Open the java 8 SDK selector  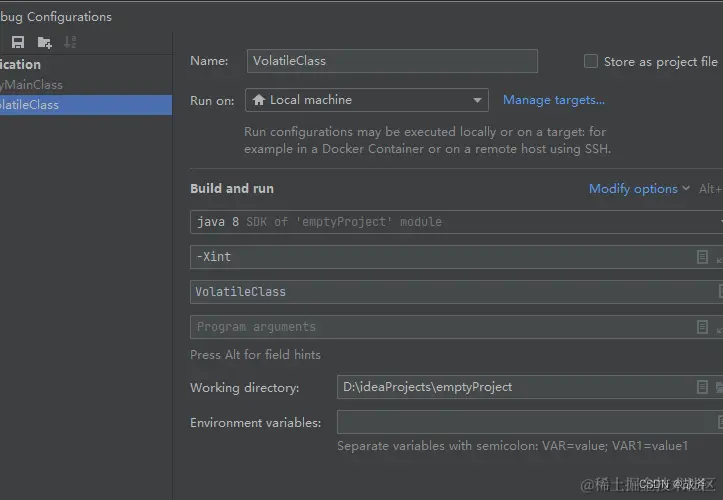pos(456,222)
